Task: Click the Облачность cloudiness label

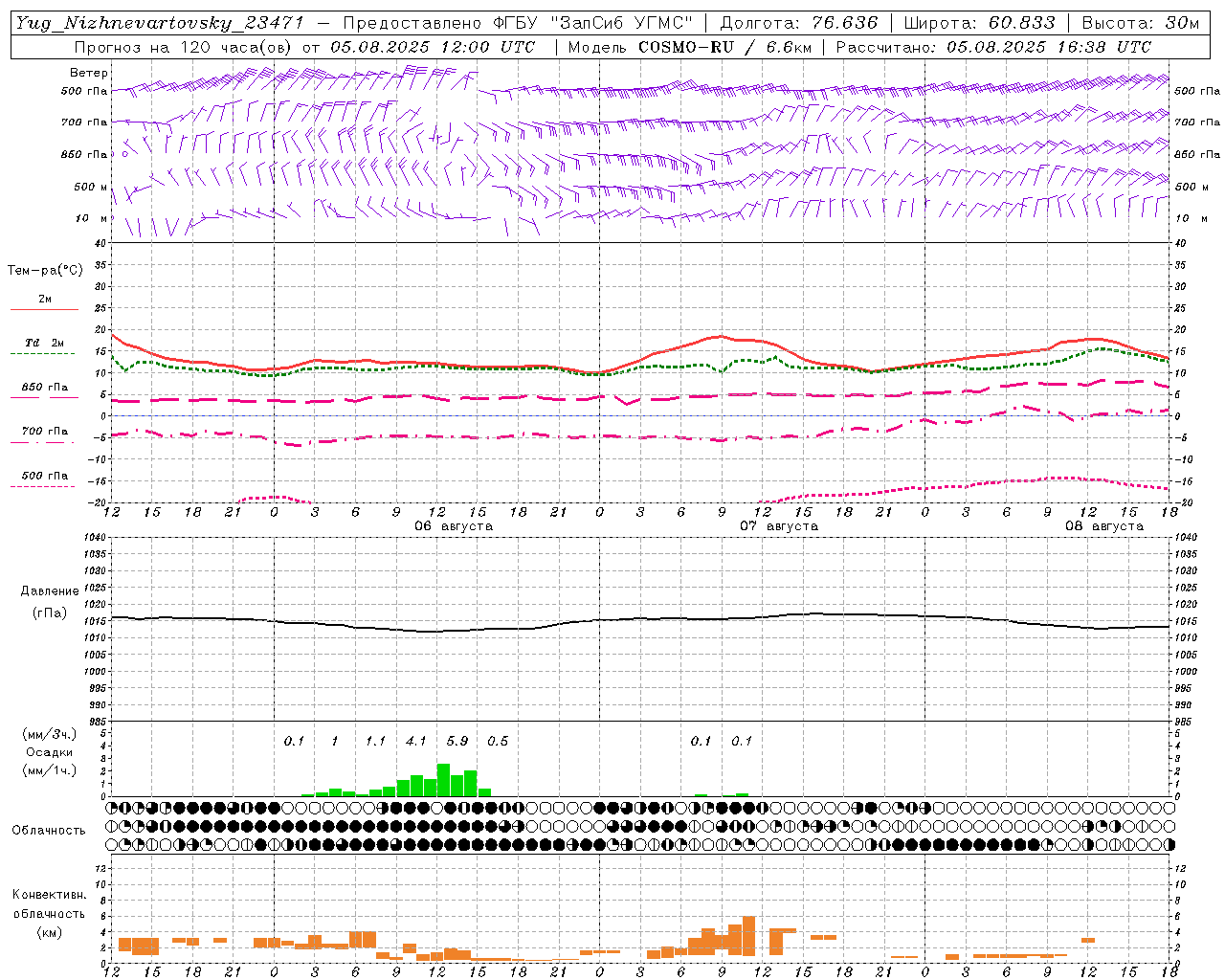Action: [x=49, y=831]
